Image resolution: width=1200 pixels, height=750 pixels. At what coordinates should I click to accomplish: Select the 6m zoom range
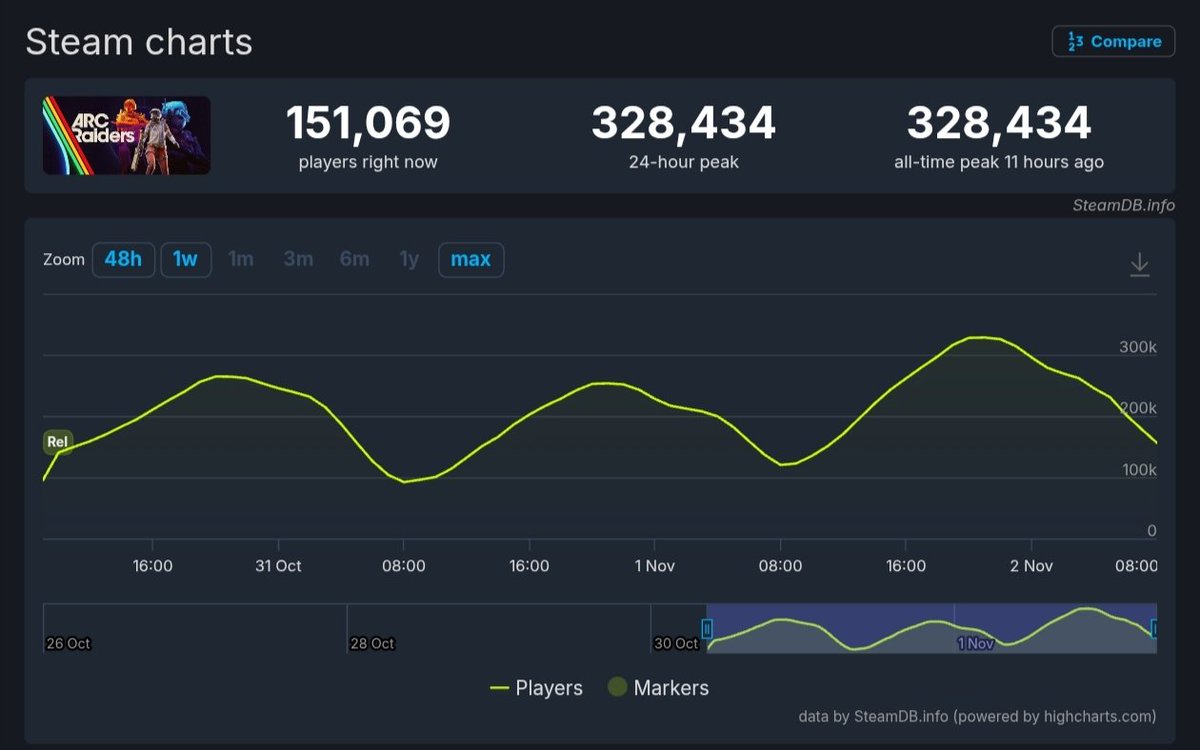tap(354, 258)
